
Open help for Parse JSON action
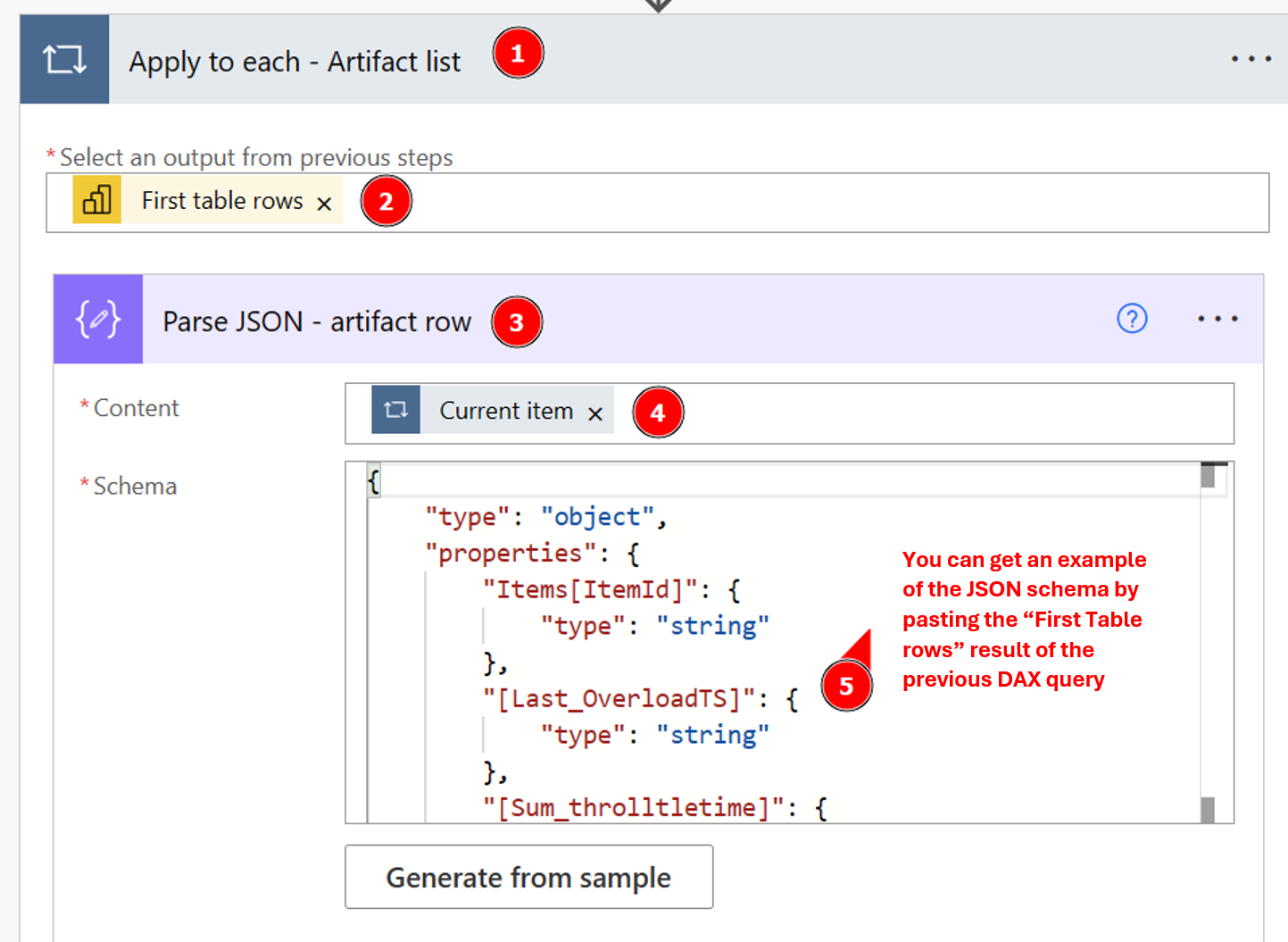1132,319
